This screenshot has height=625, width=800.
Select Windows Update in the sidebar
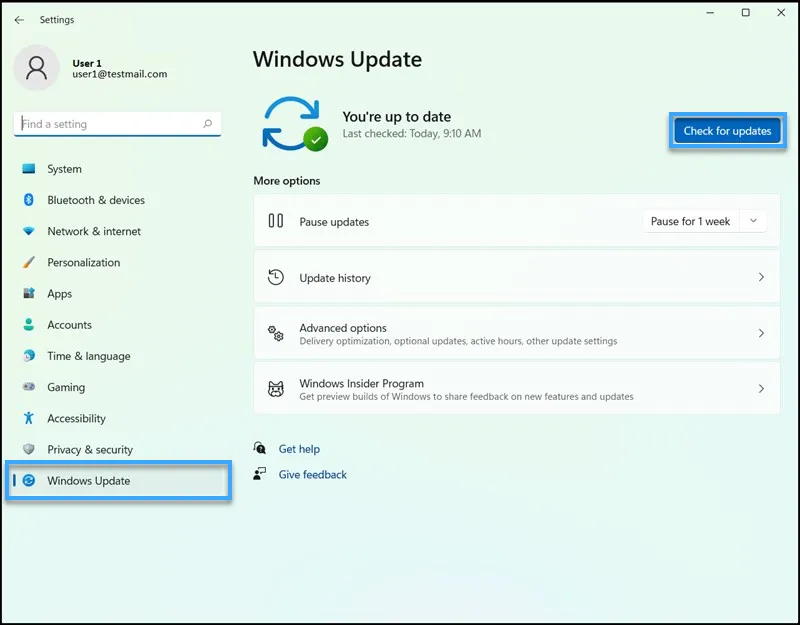point(118,480)
